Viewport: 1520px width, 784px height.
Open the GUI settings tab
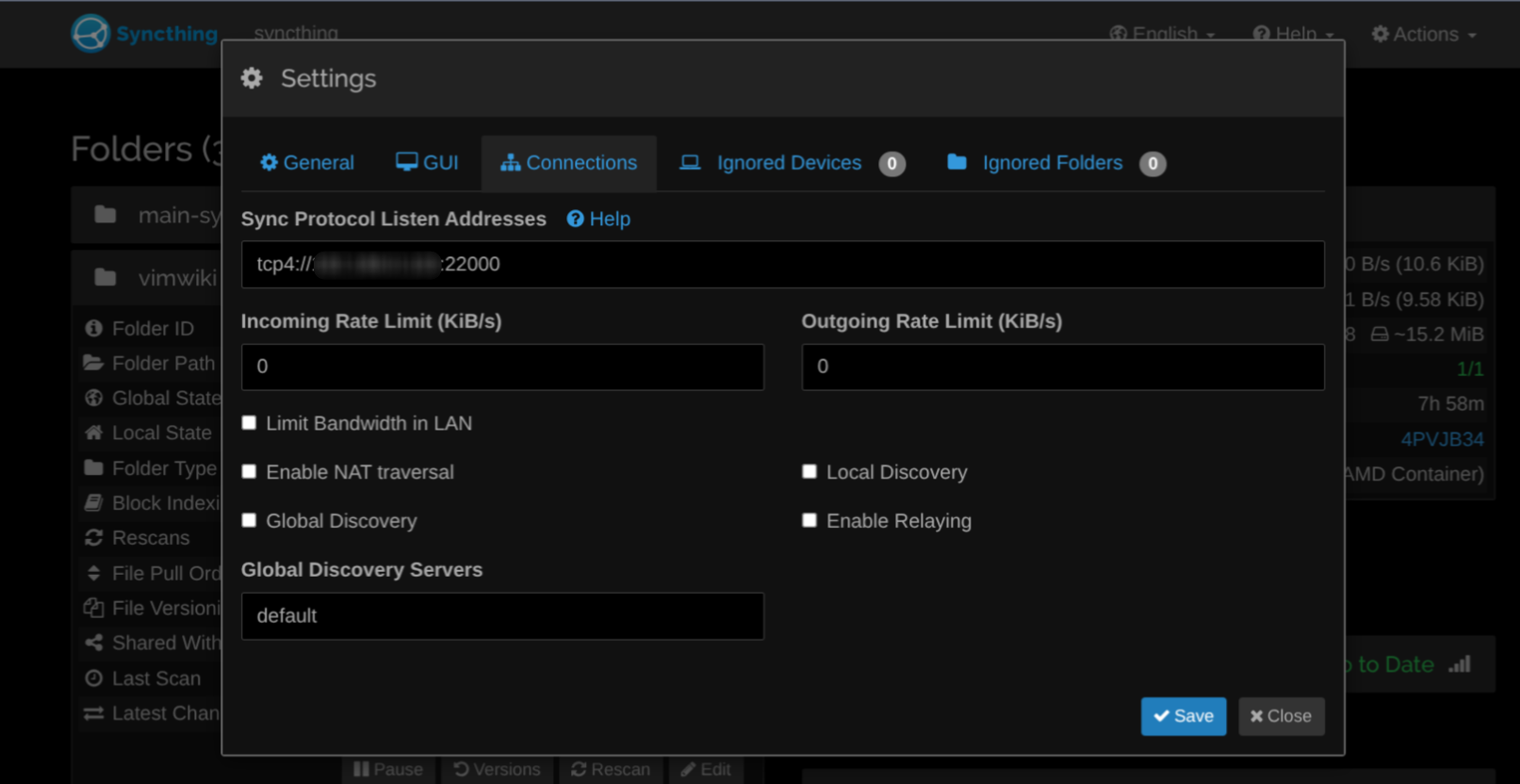point(427,163)
